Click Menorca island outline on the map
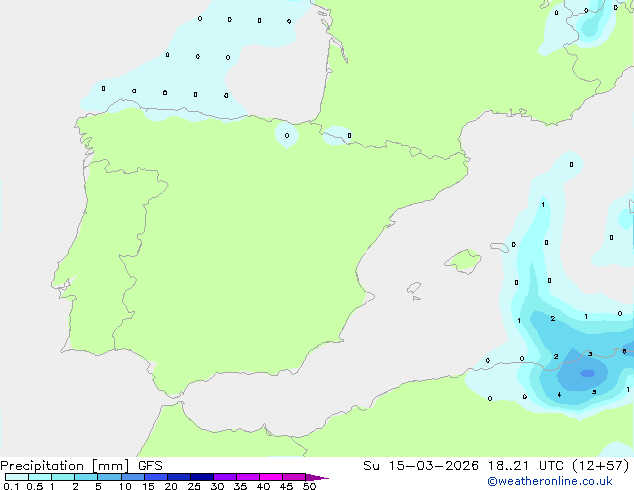Image resolution: width=634 pixels, height=490 pixels. (x=499, y=247)
